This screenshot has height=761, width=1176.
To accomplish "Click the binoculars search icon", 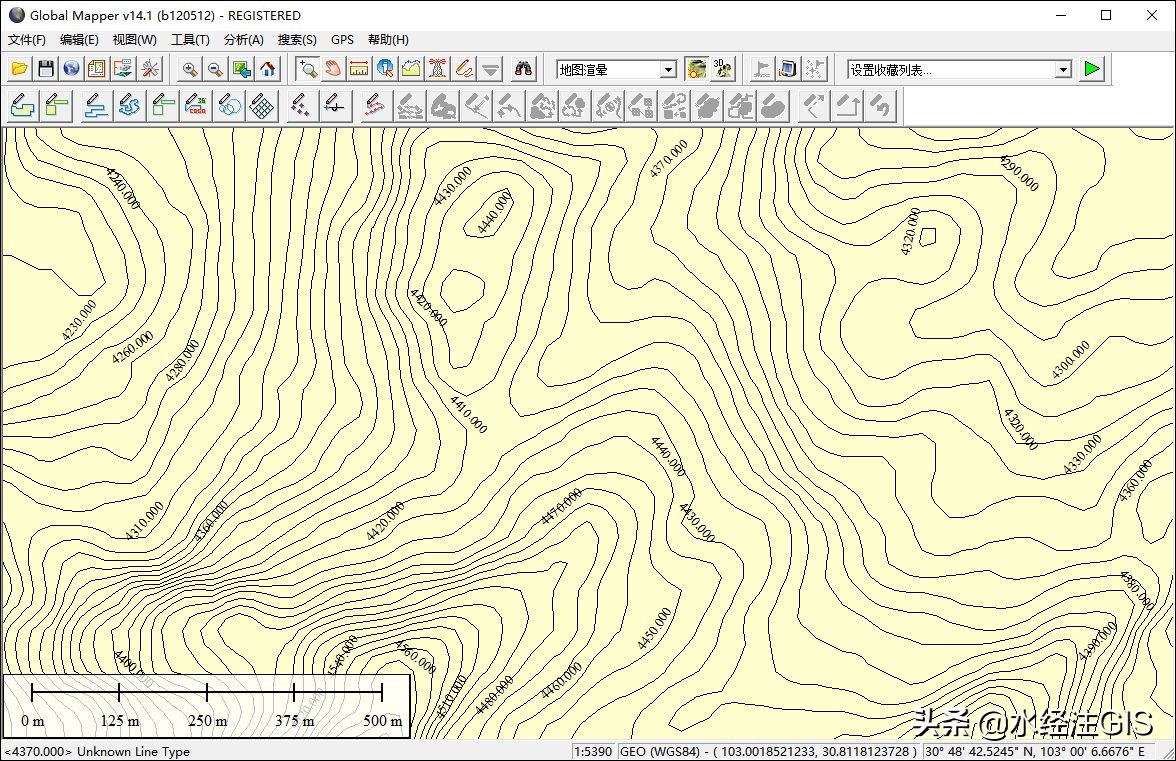I will [x=523, y=69].
